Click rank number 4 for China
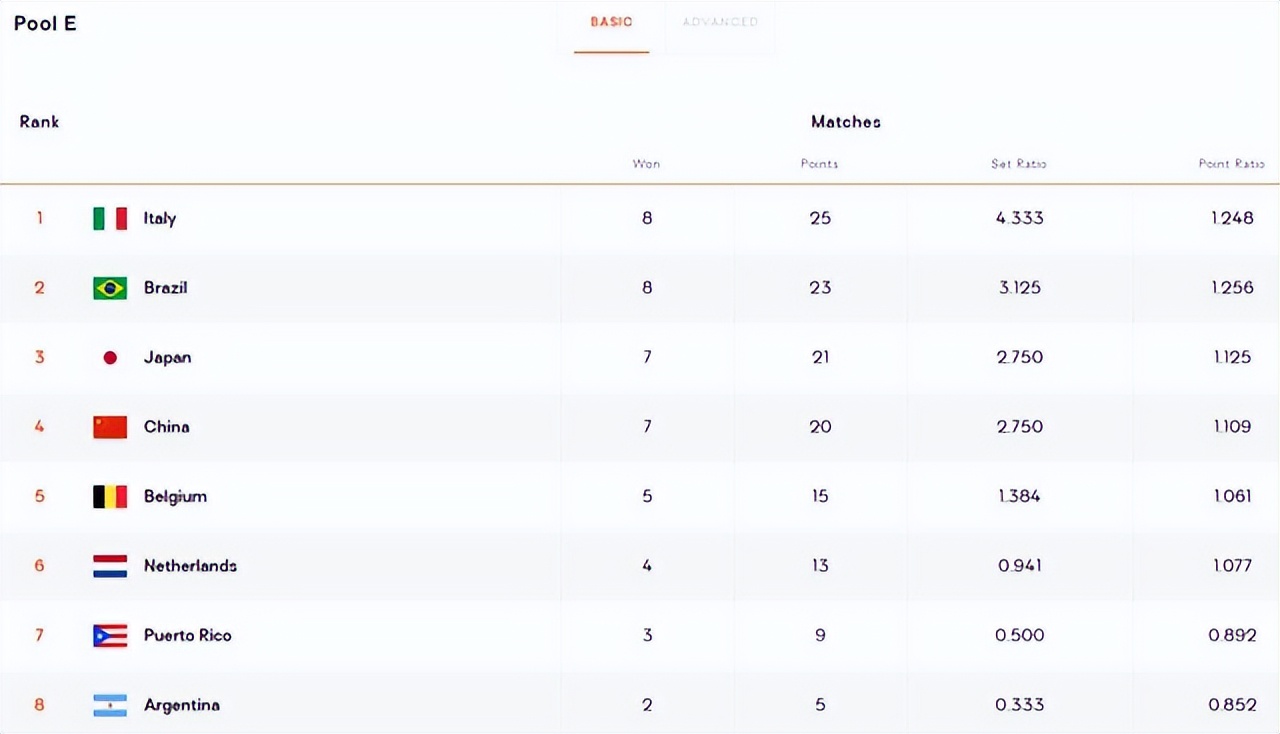 (40, 427)
